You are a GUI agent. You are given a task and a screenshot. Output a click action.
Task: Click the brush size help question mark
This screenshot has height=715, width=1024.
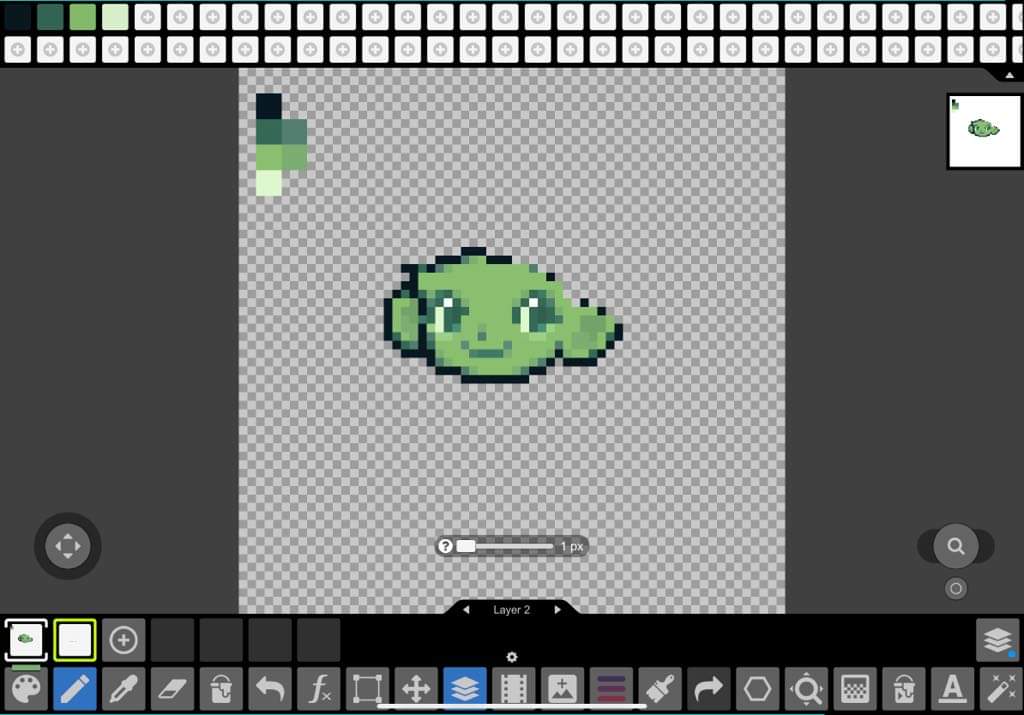445,546
